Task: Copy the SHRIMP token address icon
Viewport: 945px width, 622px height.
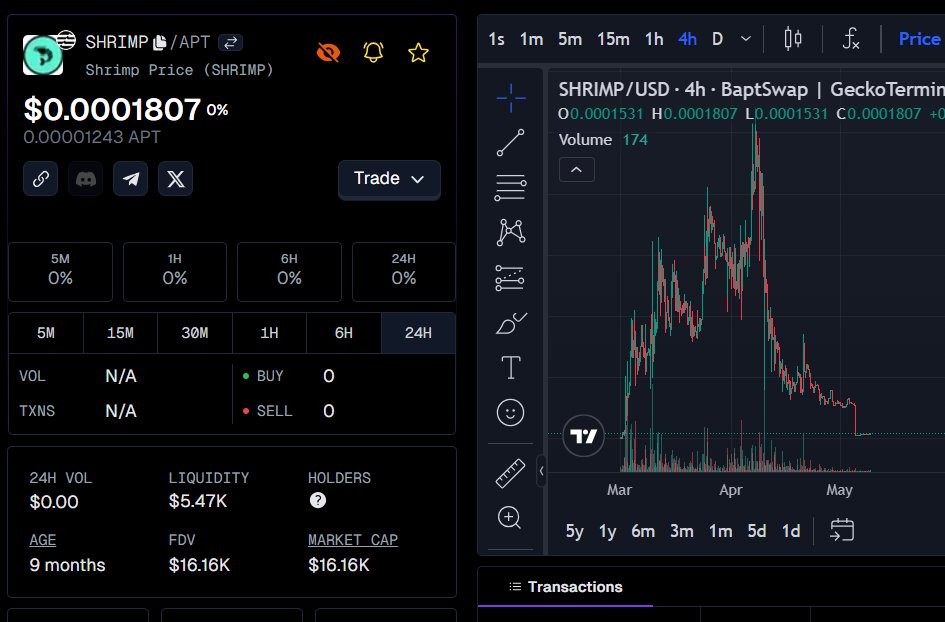Action: point(160,43)
